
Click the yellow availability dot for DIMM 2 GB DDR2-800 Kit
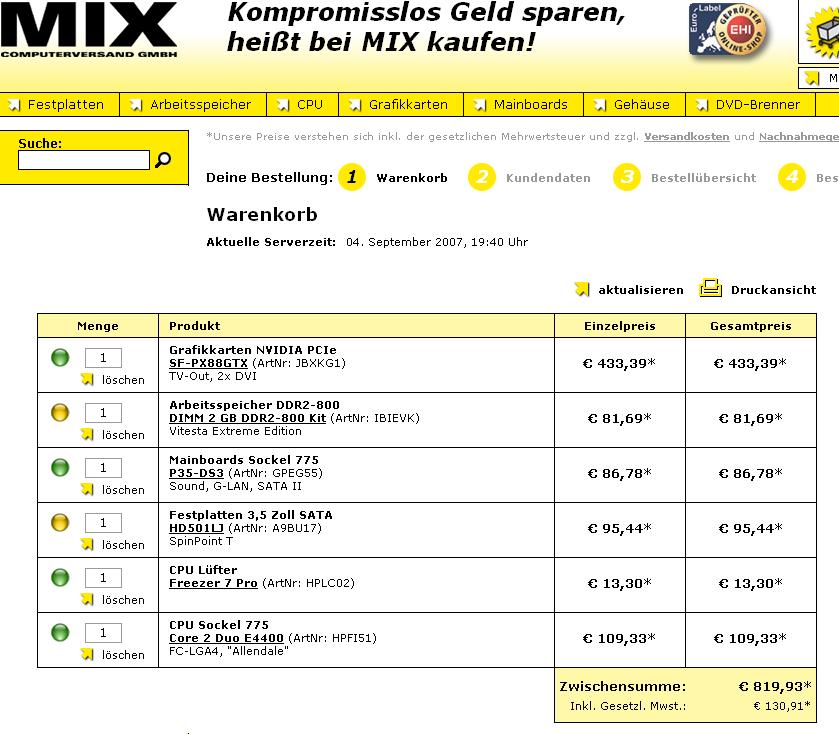60,412
